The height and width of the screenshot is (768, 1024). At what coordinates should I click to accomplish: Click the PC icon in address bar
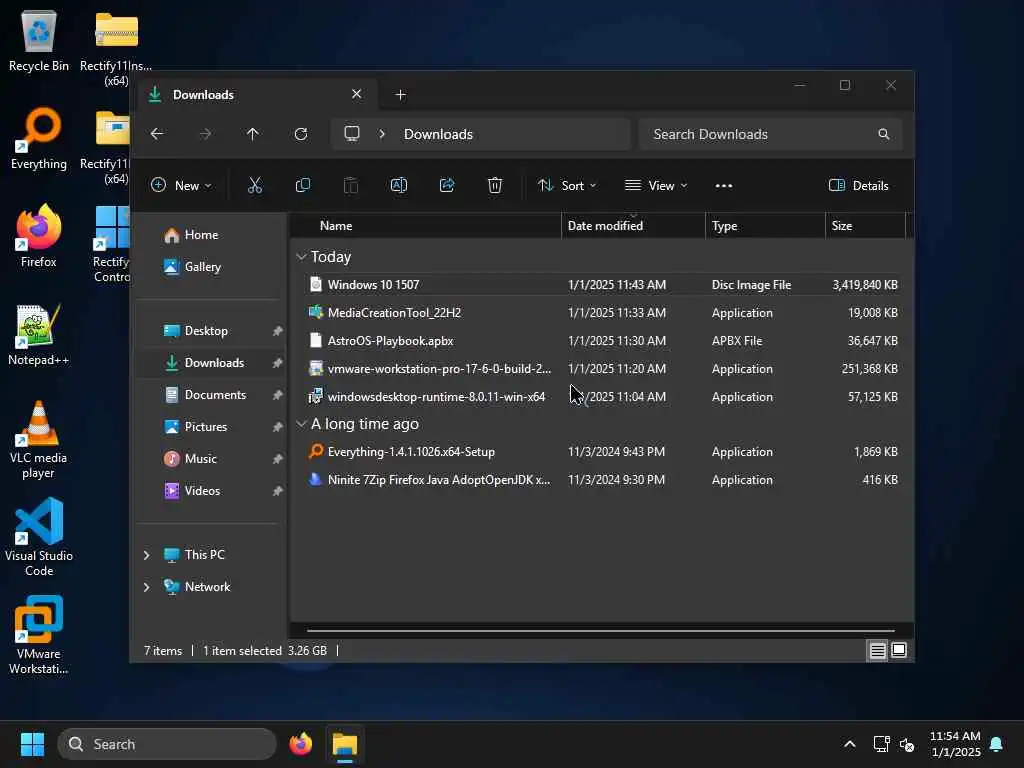point(352,134)
